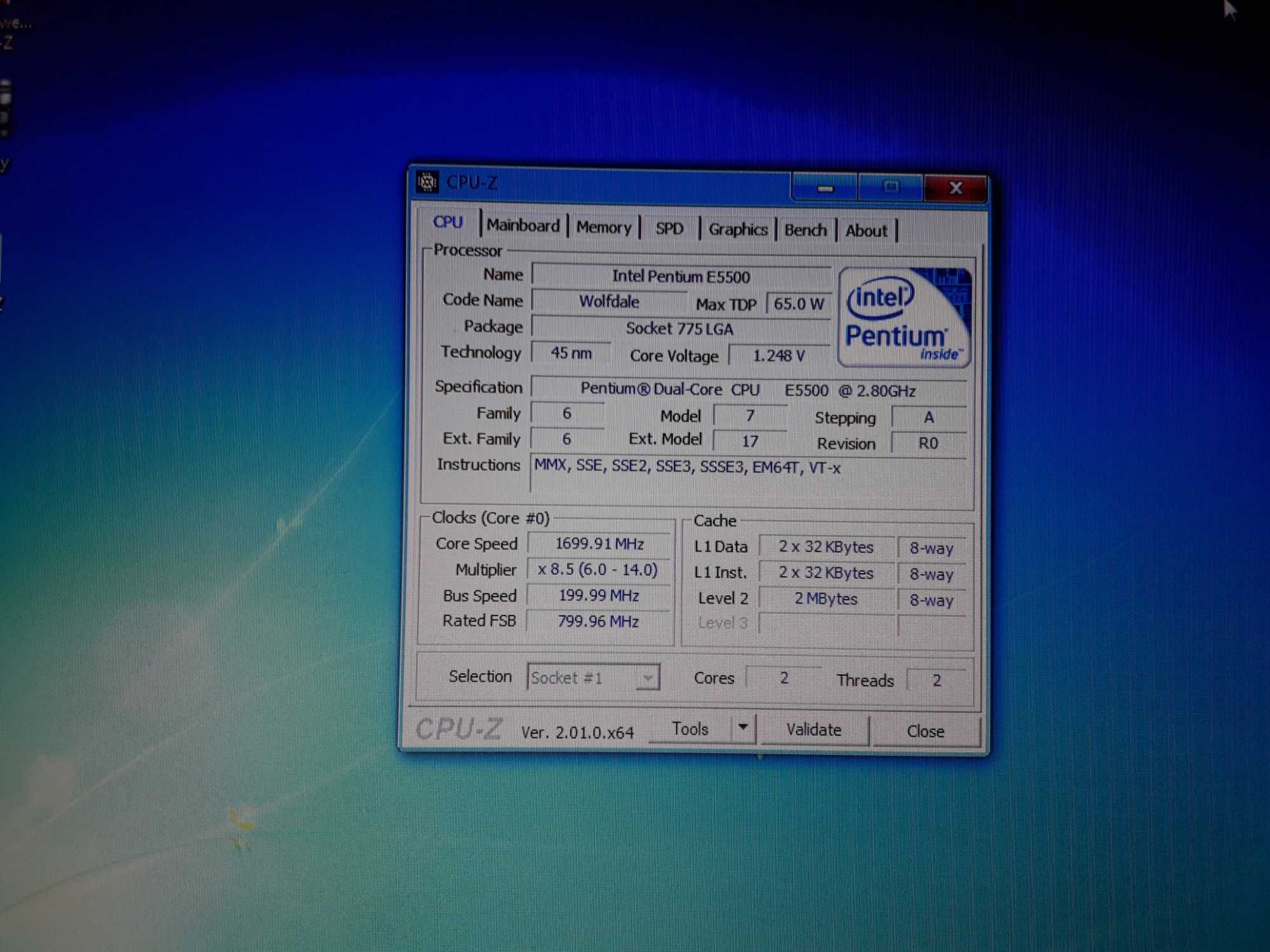Click the Level 2 associativity 8-way

932,600
